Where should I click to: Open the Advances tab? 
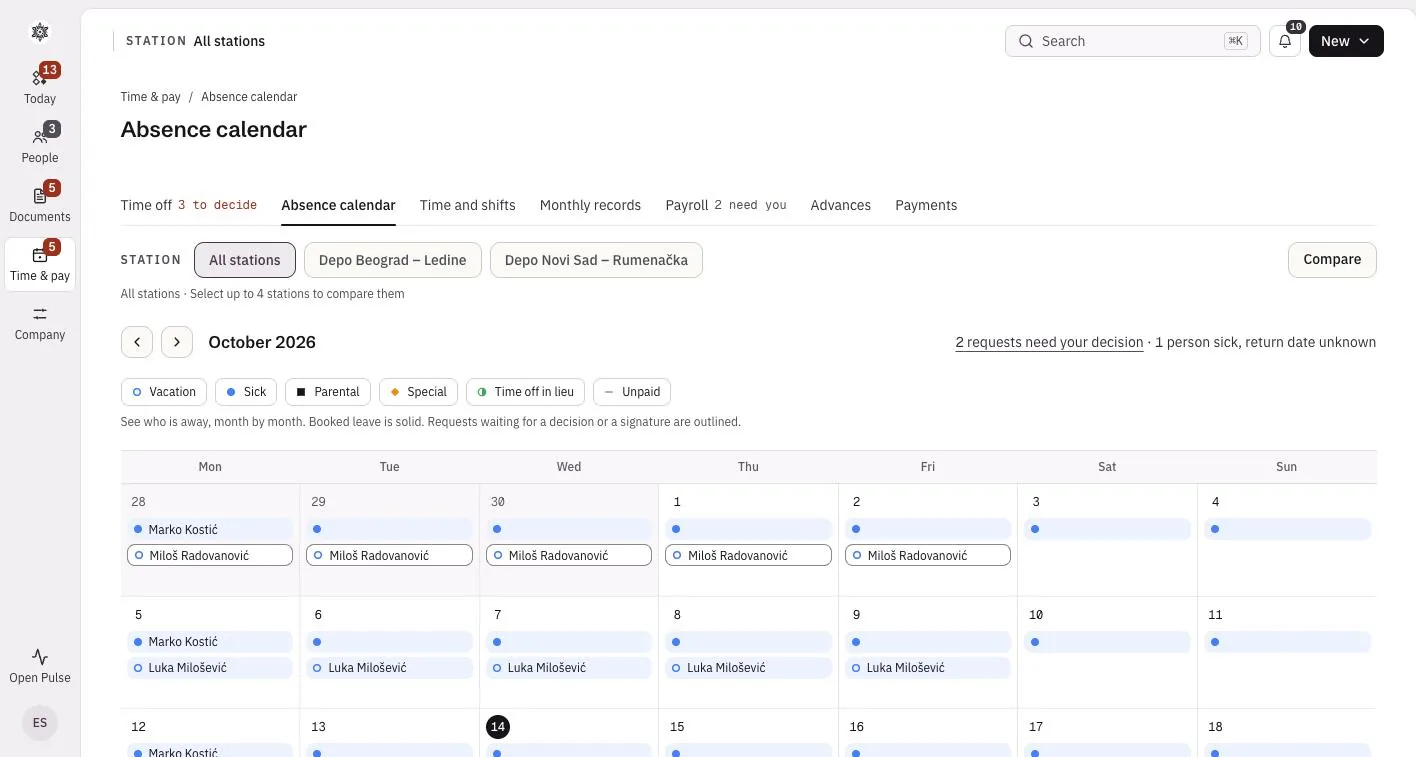(x=841, y=205)
